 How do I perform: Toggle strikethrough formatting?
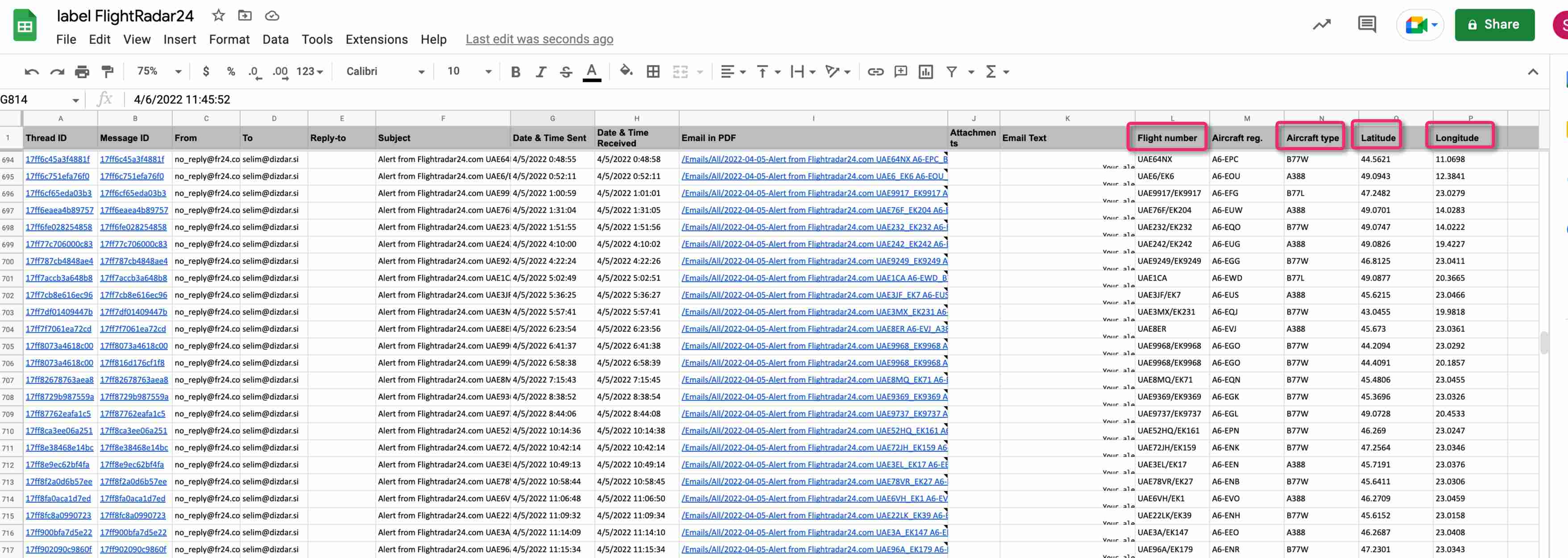pyautogui.click(x=566, y=72)
